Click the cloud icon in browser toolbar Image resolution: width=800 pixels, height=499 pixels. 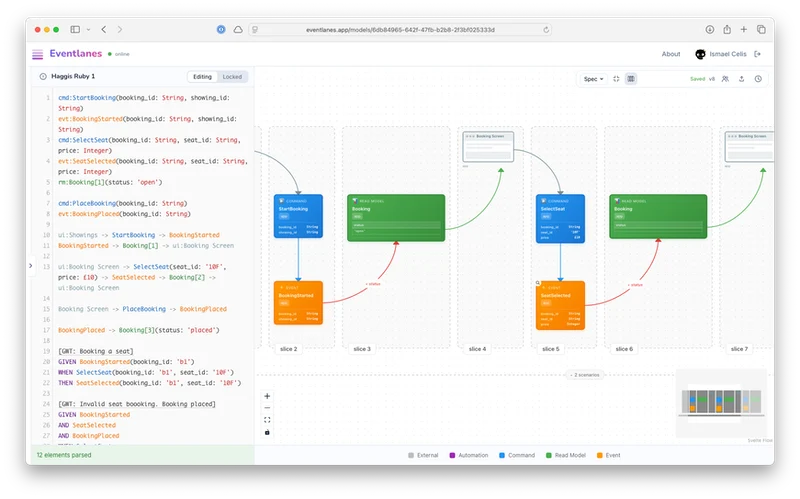238,30
